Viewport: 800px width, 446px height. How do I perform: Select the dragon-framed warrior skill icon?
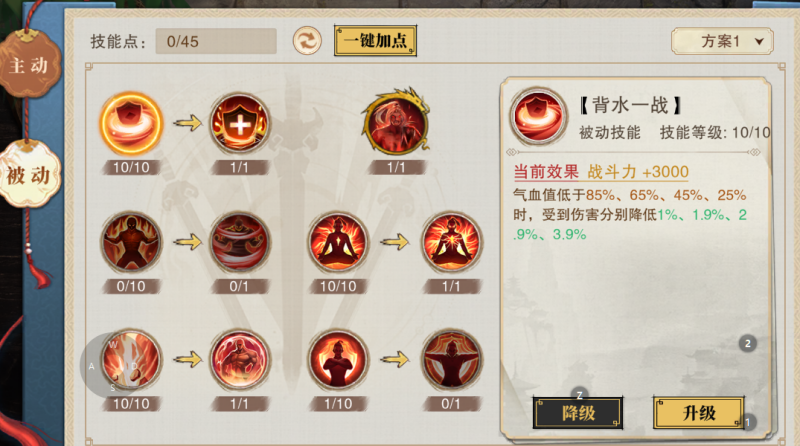click(396, 122)
